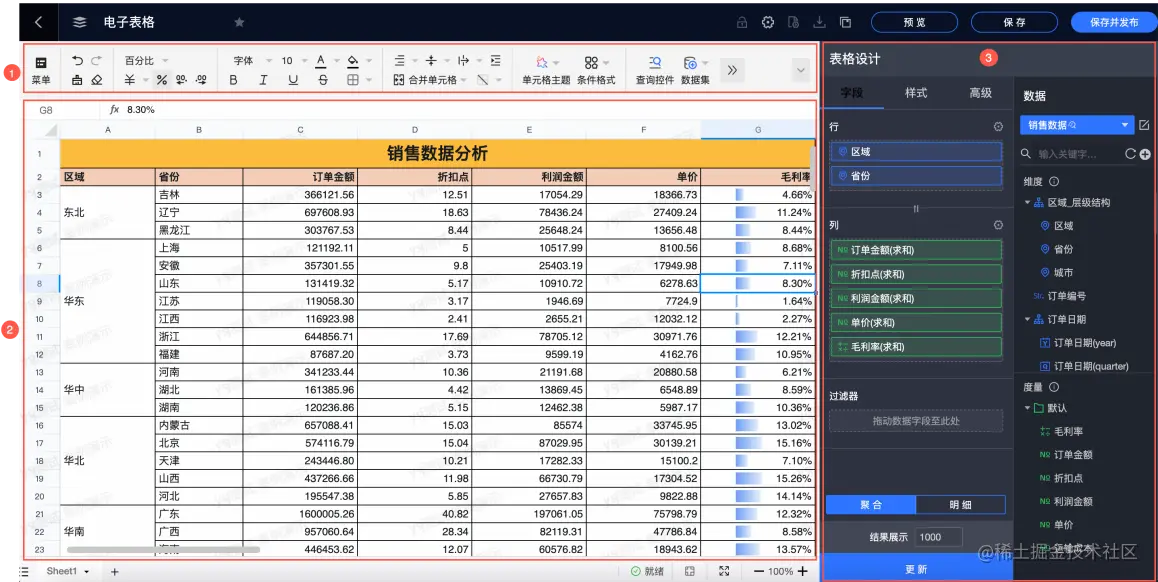Open the 百分比 number format dropdown

(x=147, y=61)
